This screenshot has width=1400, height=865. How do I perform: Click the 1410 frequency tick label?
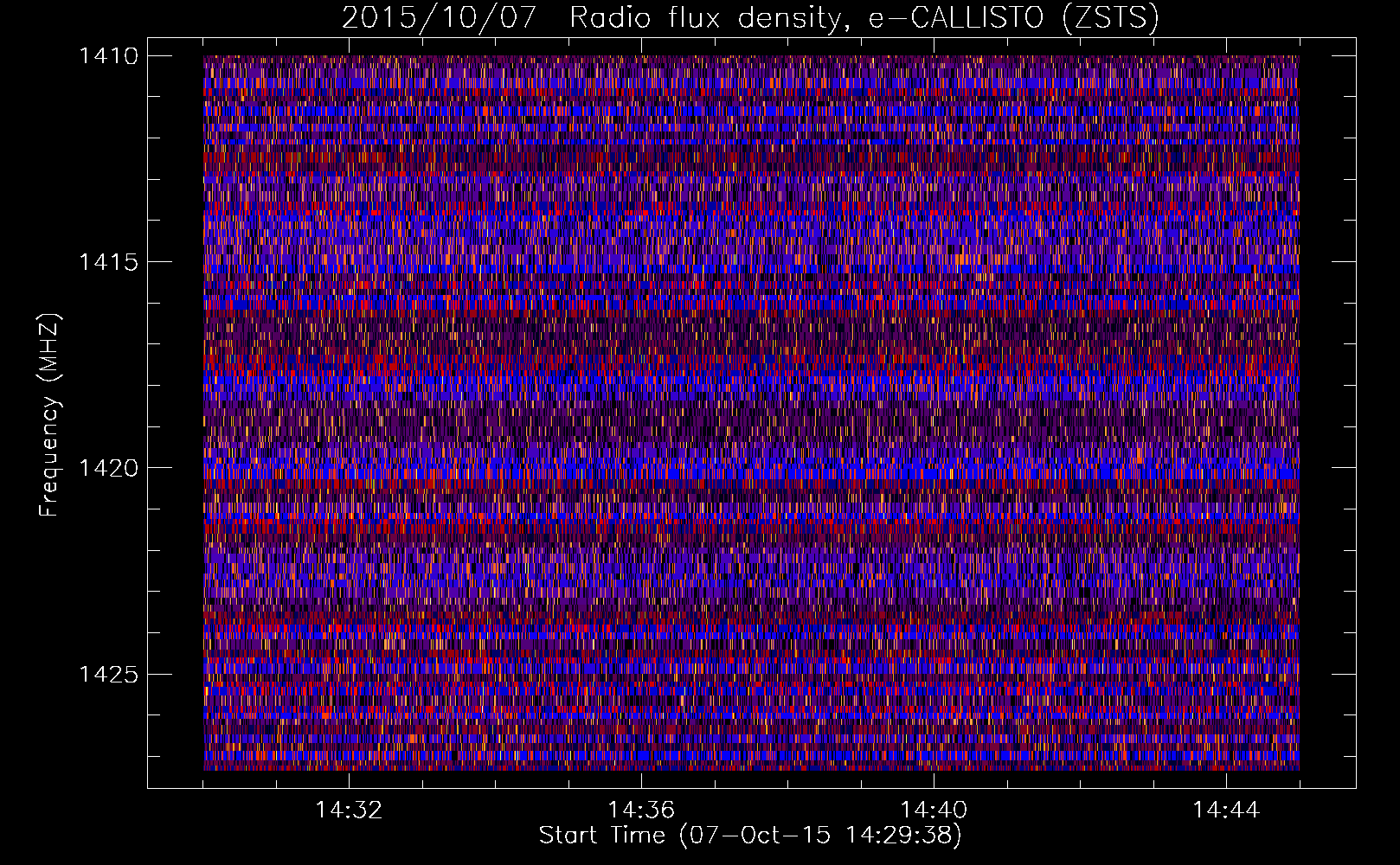tap(109, 56)
